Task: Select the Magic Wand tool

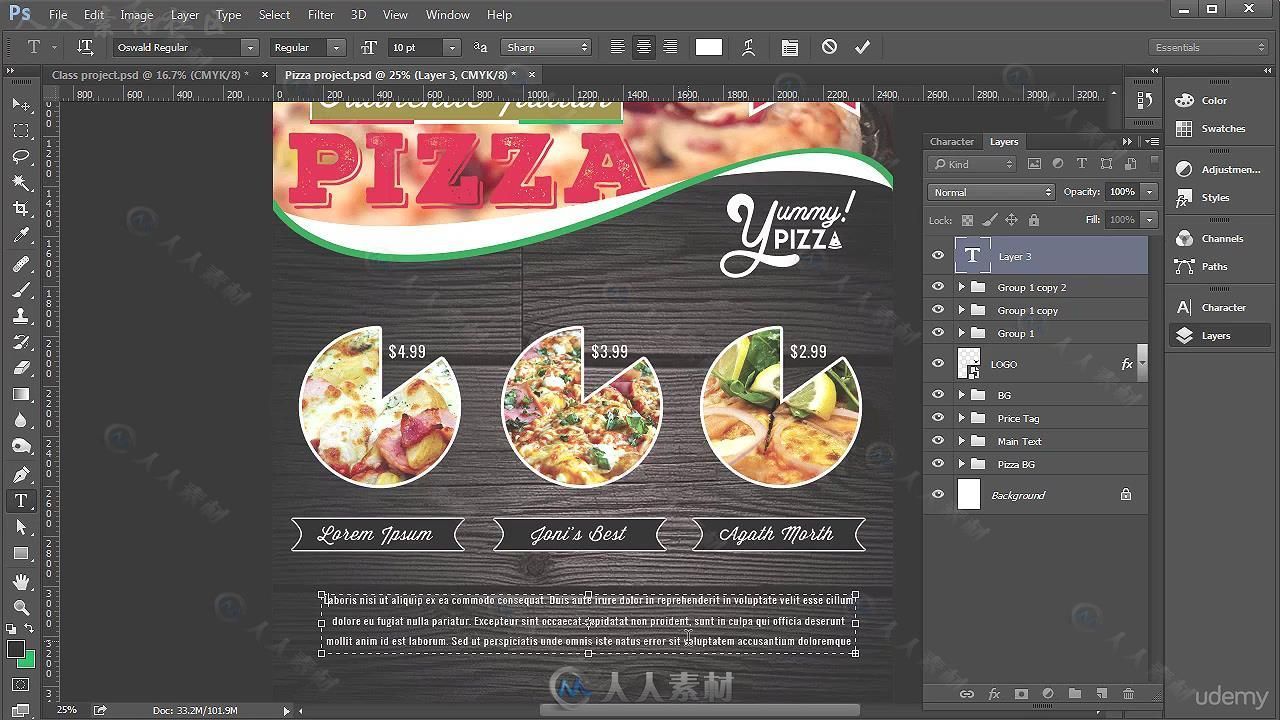Action: 21,183
